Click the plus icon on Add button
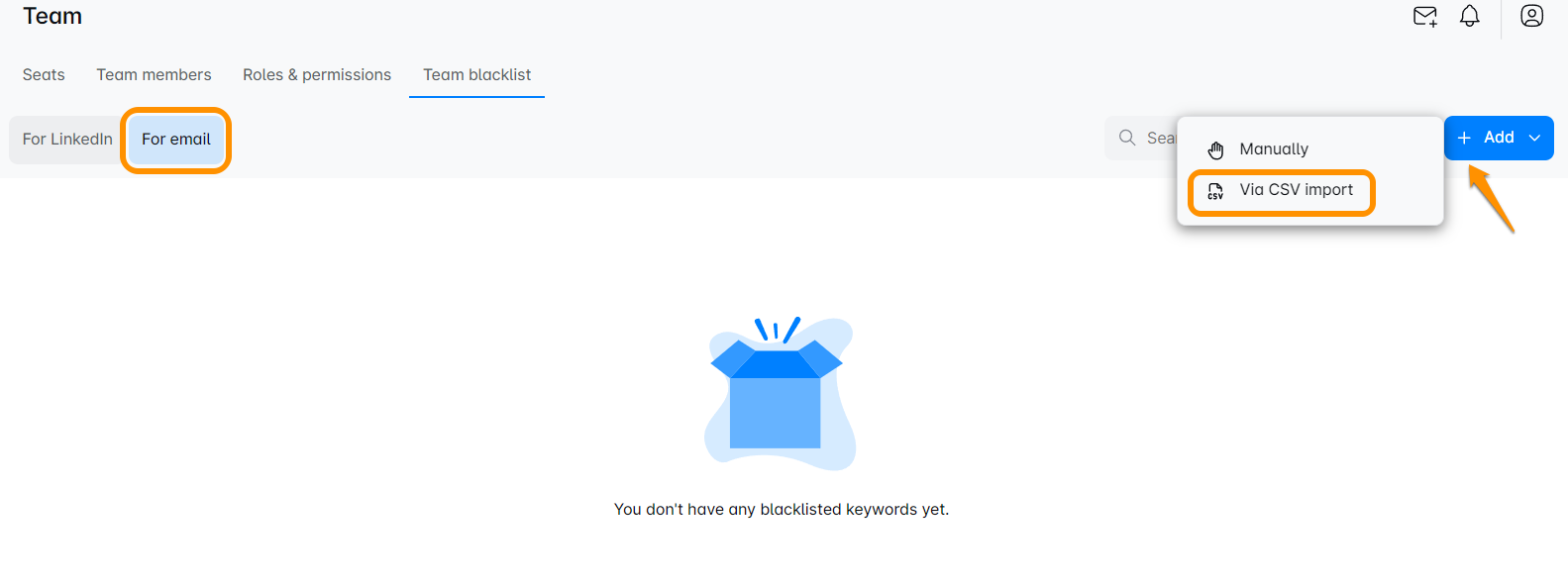The width and height of the screenshot is (1568, 587). coord(1464,138)
